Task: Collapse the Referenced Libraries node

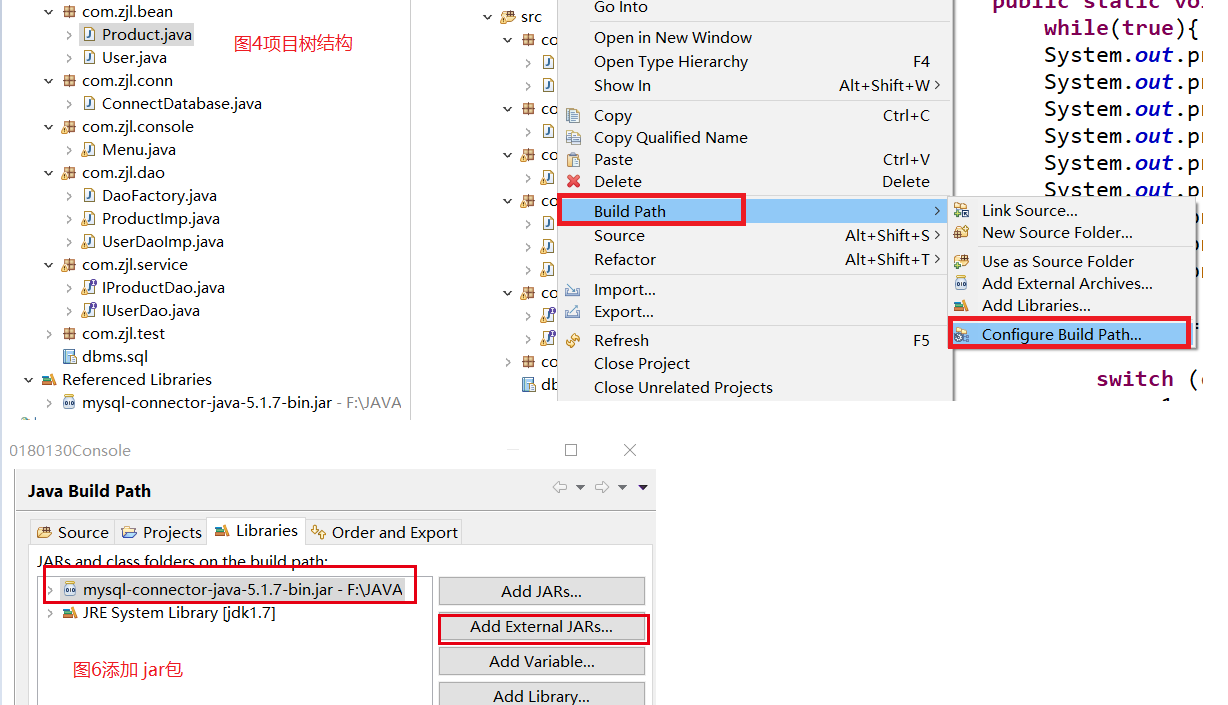Action: click(x=29, y=380)
